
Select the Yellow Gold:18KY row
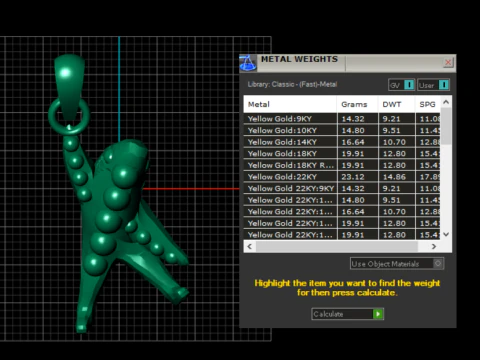(342, 154)
